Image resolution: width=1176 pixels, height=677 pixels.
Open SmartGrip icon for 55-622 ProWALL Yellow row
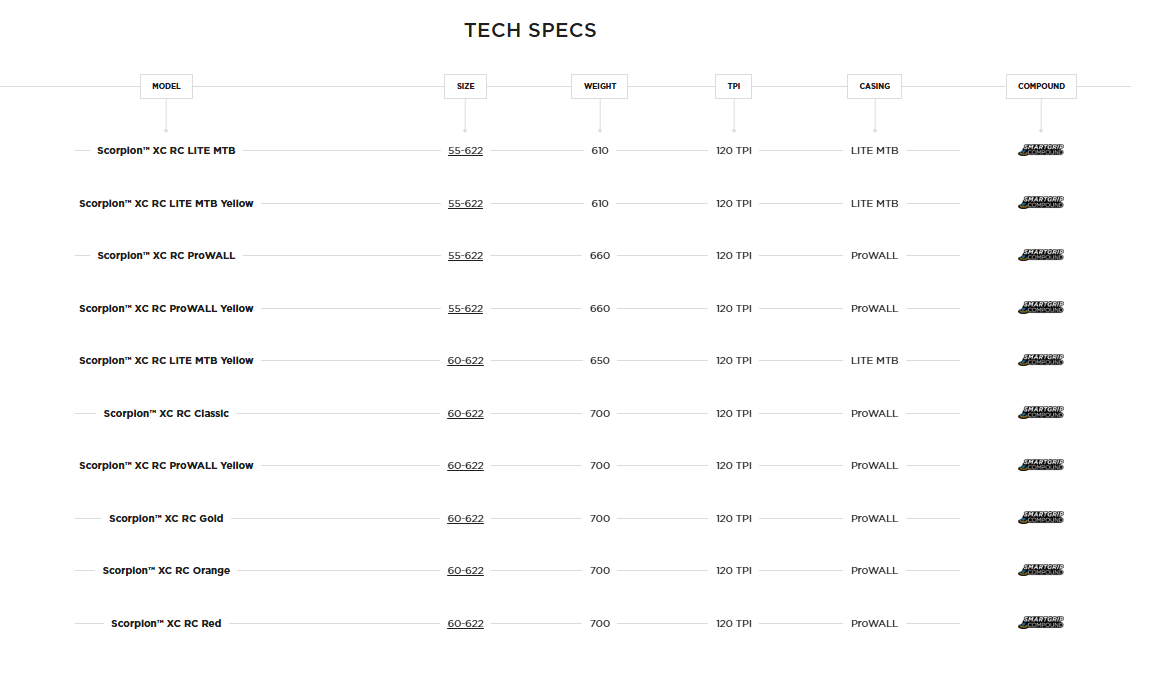[x=1041, y=308]
